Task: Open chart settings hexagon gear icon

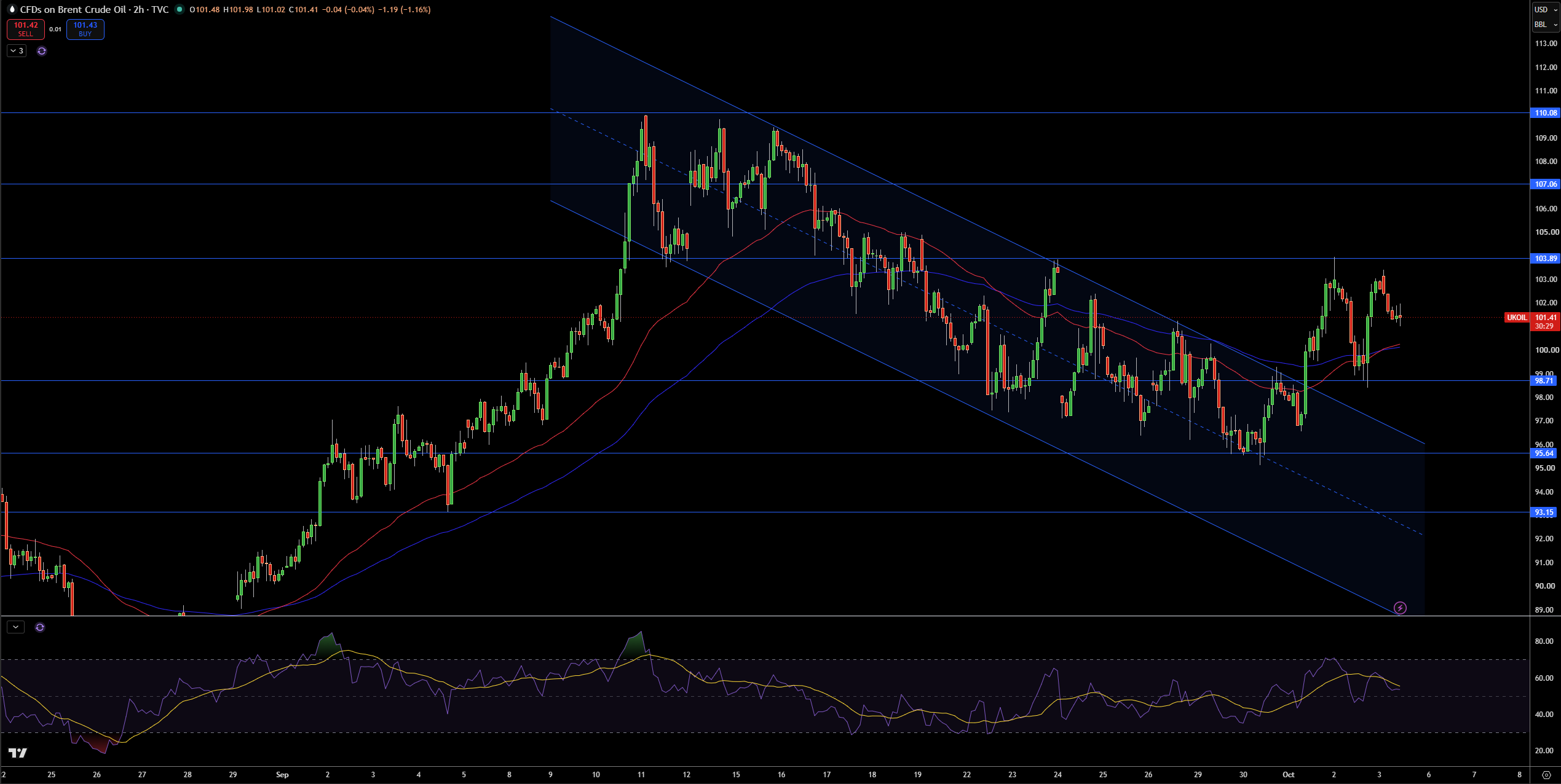Action: click(1547, 775)
